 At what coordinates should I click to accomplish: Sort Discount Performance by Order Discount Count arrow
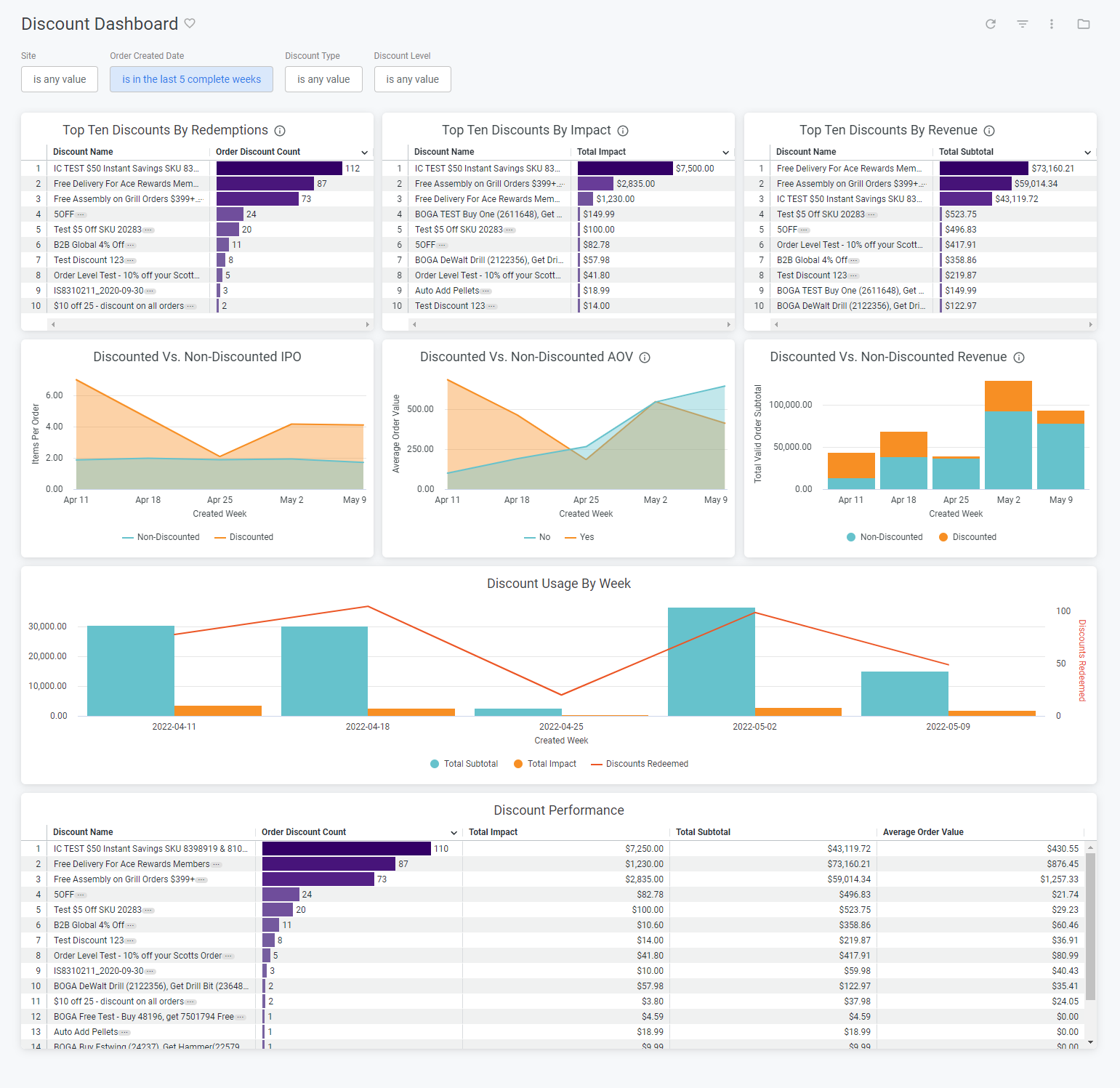click(454, 833)
